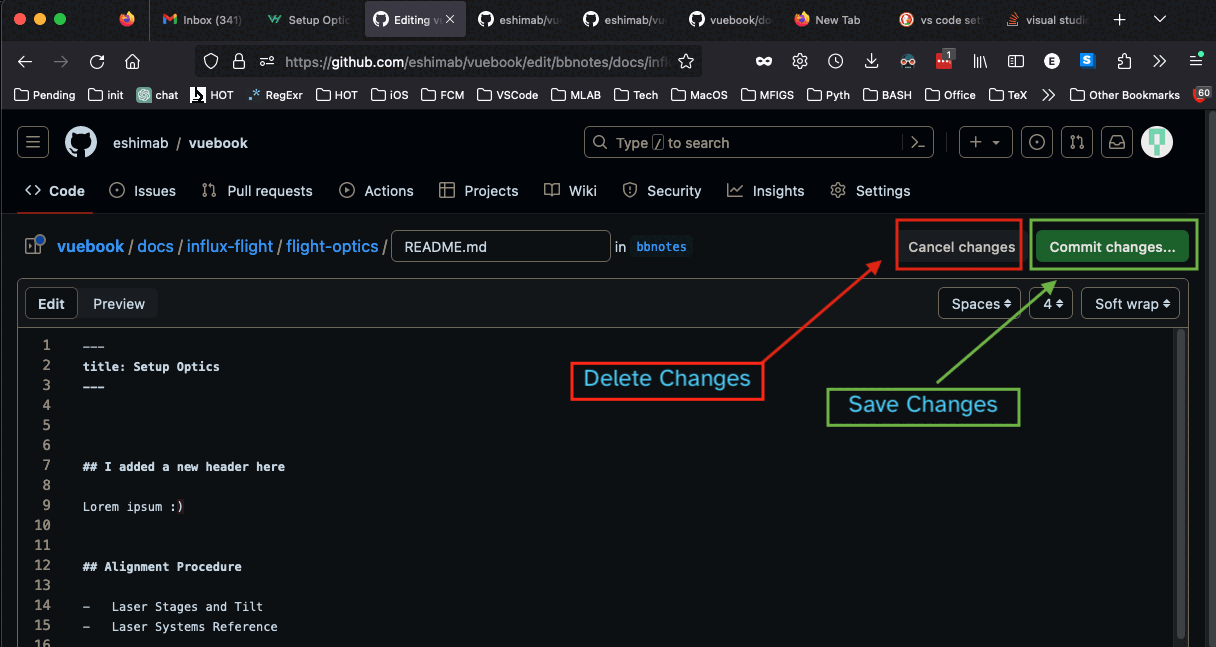The width and height of the screenshot is (1216, 647).
Task: Open the gear settings icon in Firefox toolbar
Action: point(800,61)
